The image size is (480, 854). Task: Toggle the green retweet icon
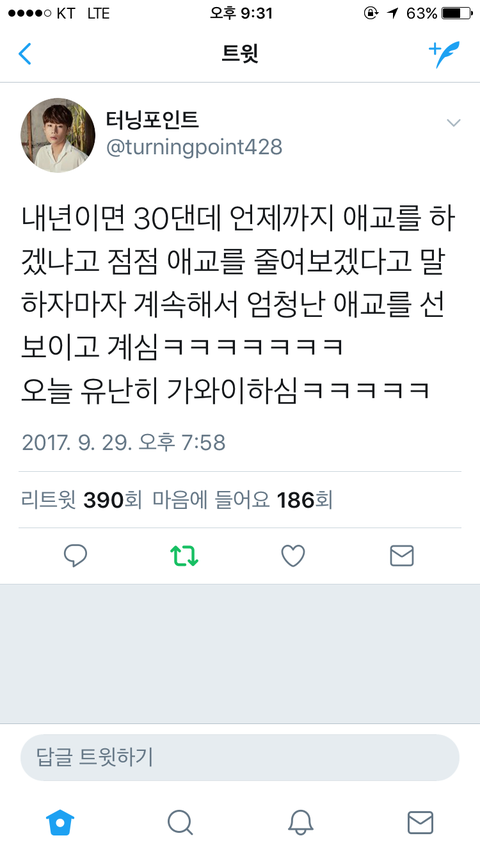(x=184, y=556)
